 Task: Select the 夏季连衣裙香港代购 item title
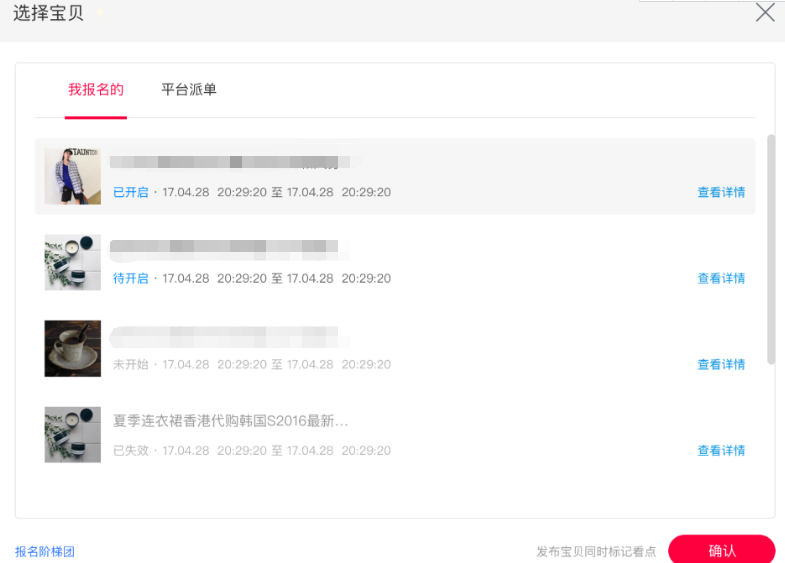[x=230, y=421]
